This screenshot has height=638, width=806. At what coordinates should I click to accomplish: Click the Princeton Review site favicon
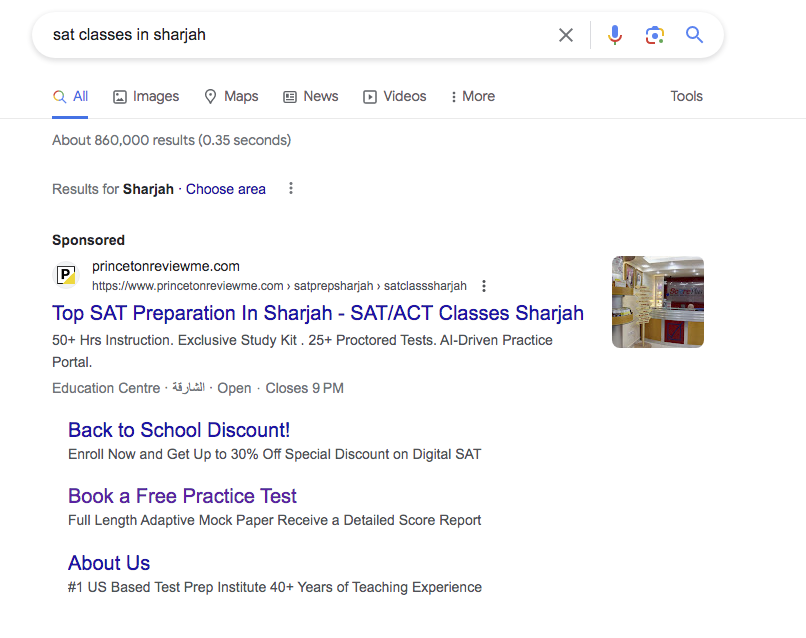tap(65, 275)
